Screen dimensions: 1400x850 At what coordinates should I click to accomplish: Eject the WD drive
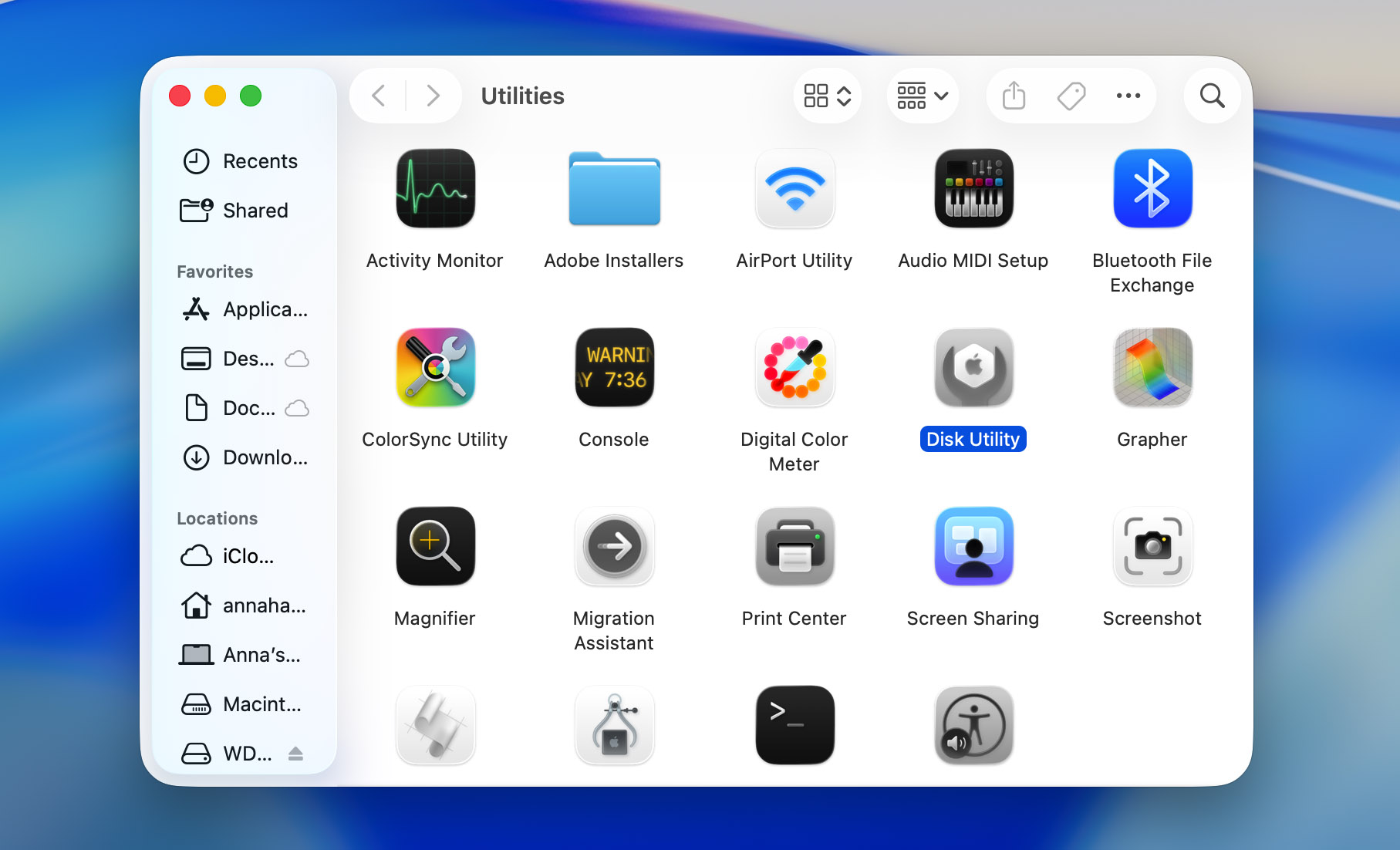click(295, 754)
